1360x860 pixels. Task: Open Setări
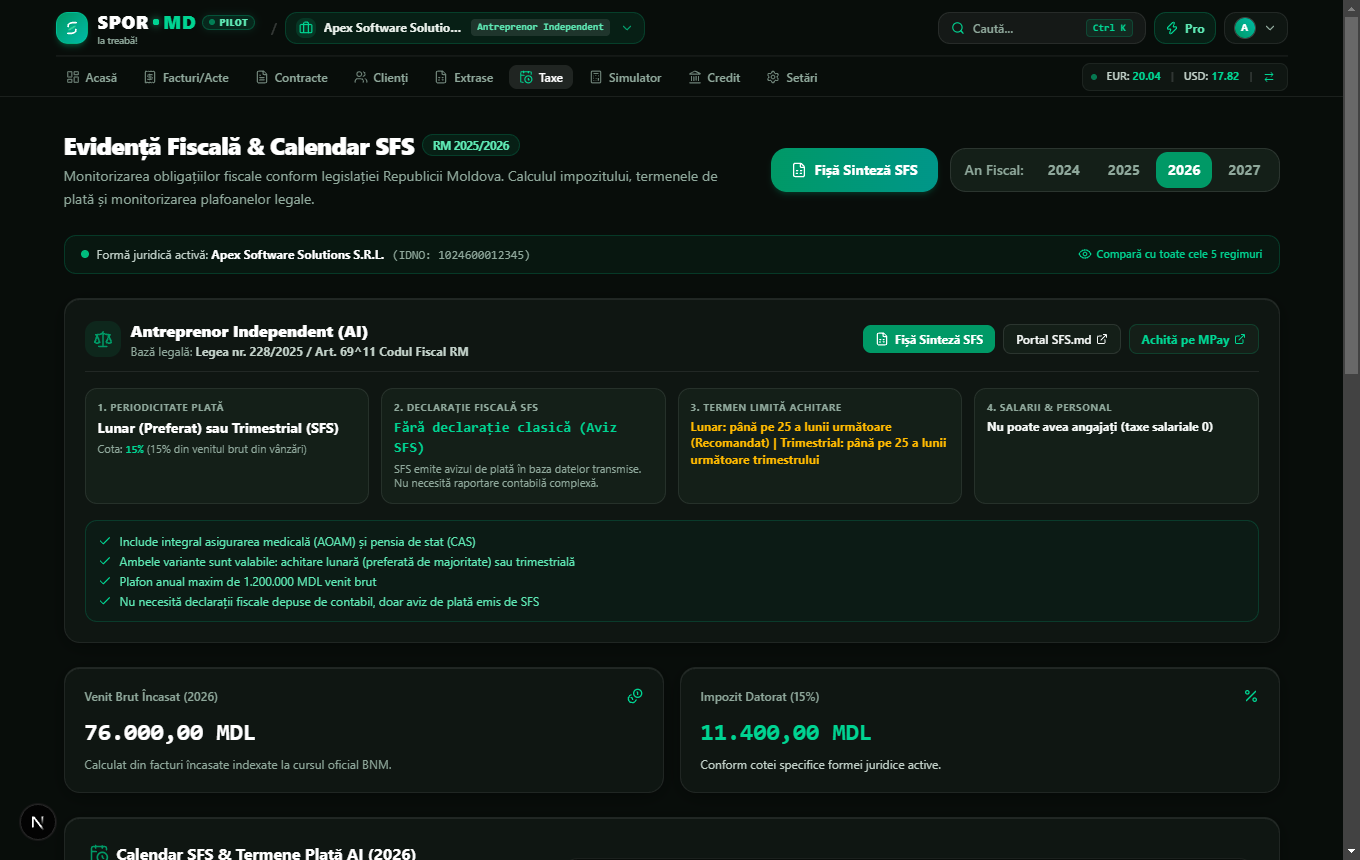click(x=792, y=77)
